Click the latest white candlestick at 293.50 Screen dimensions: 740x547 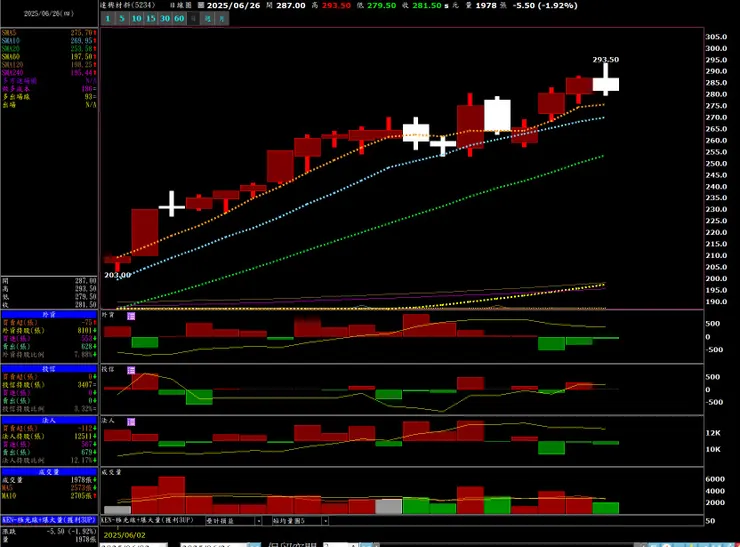tap(605, 84)
